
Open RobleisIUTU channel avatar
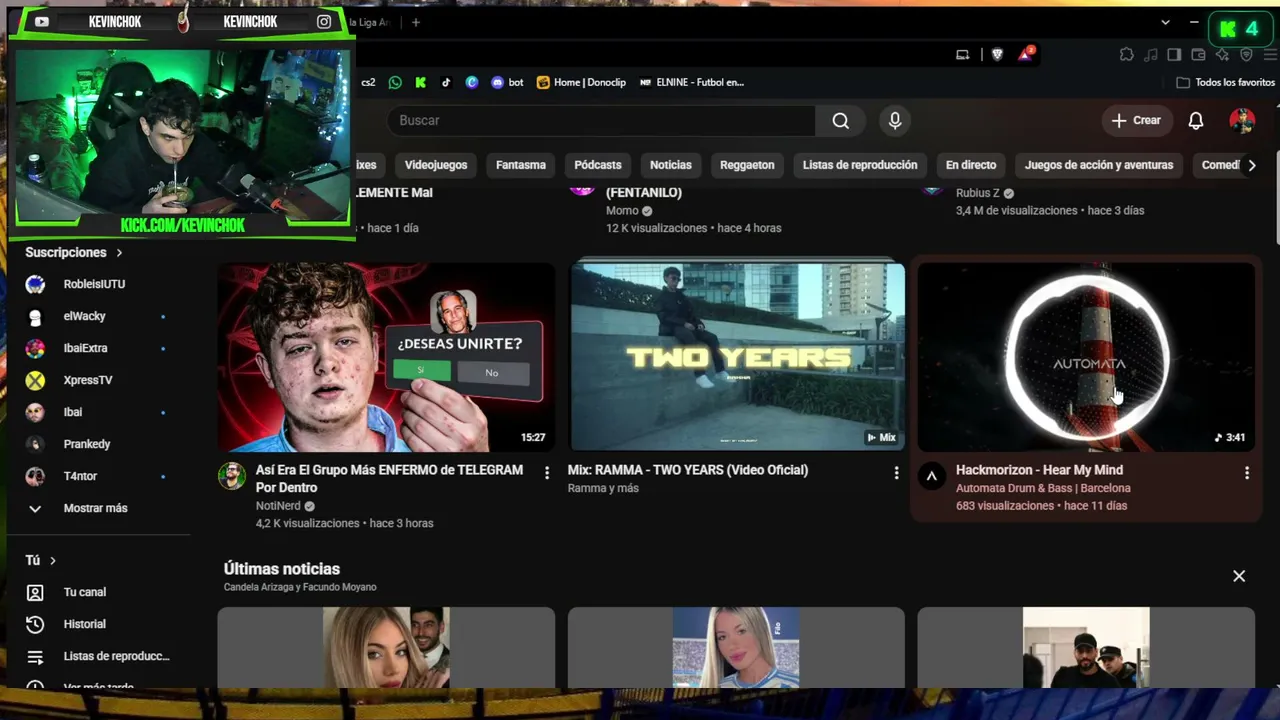tap(35, 284)
